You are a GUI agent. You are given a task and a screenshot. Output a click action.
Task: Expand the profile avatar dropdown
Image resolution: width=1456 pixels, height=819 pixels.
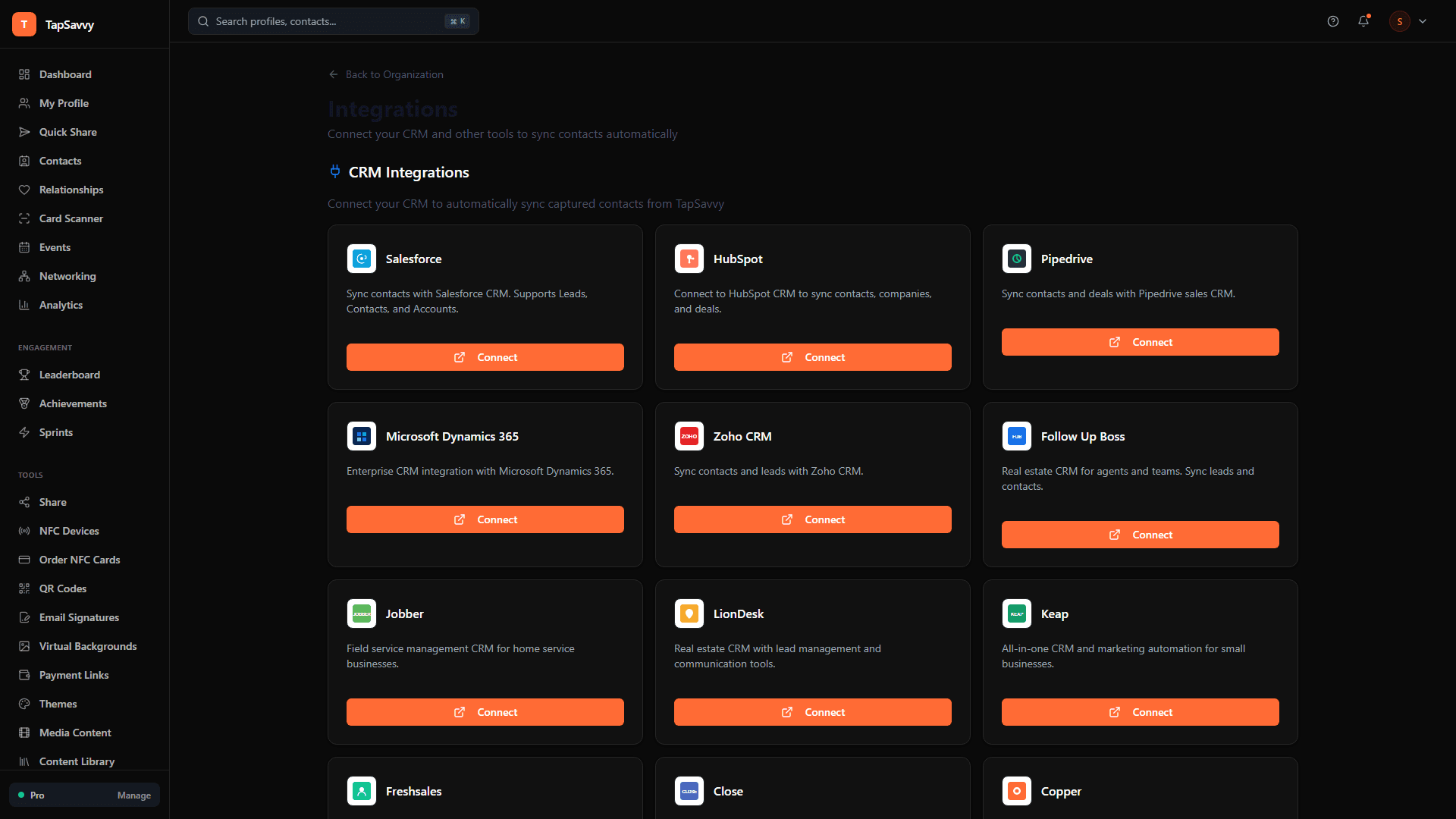point(1400,21)
